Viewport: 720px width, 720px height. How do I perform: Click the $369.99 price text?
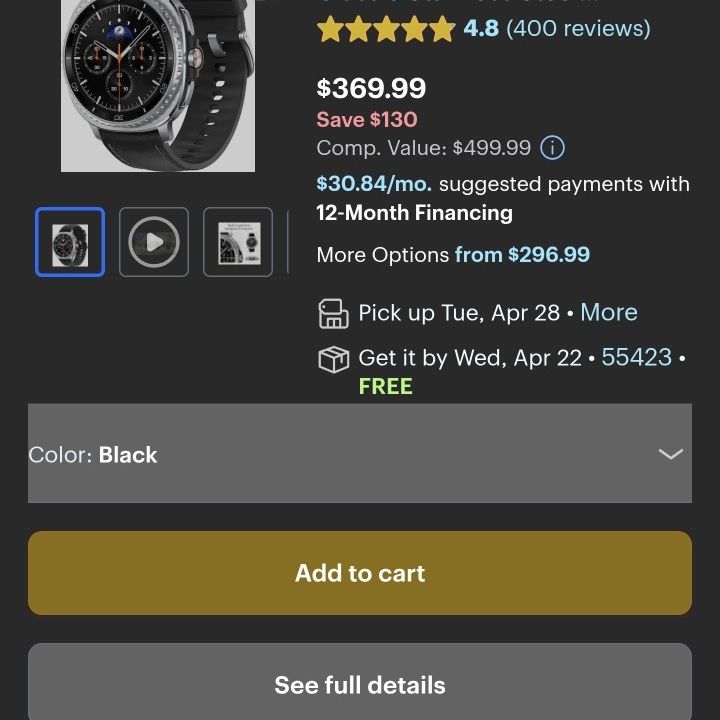point(371,88)
